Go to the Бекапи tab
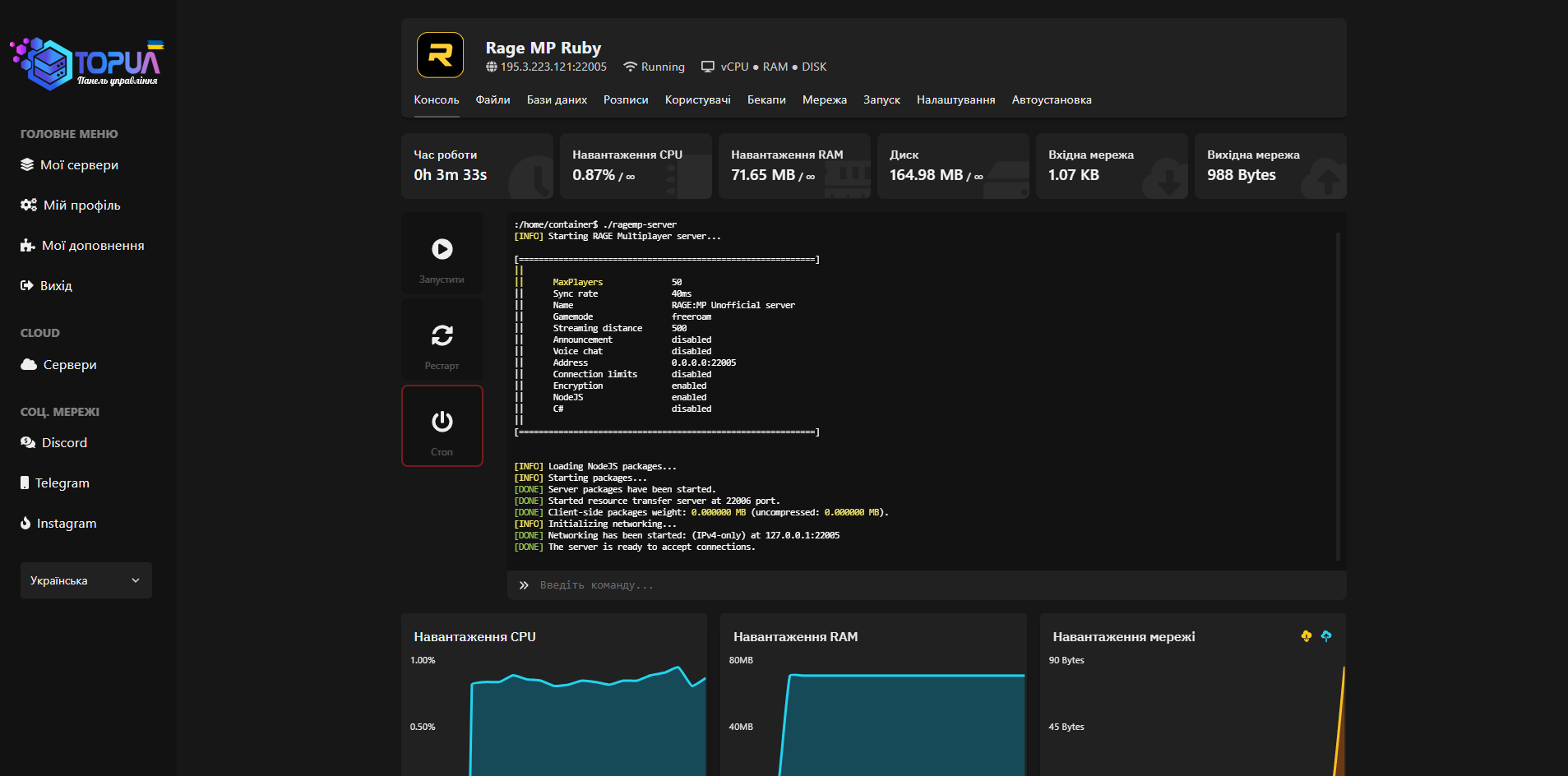This screenshot has width=1568, height=776. coord(765,100)
